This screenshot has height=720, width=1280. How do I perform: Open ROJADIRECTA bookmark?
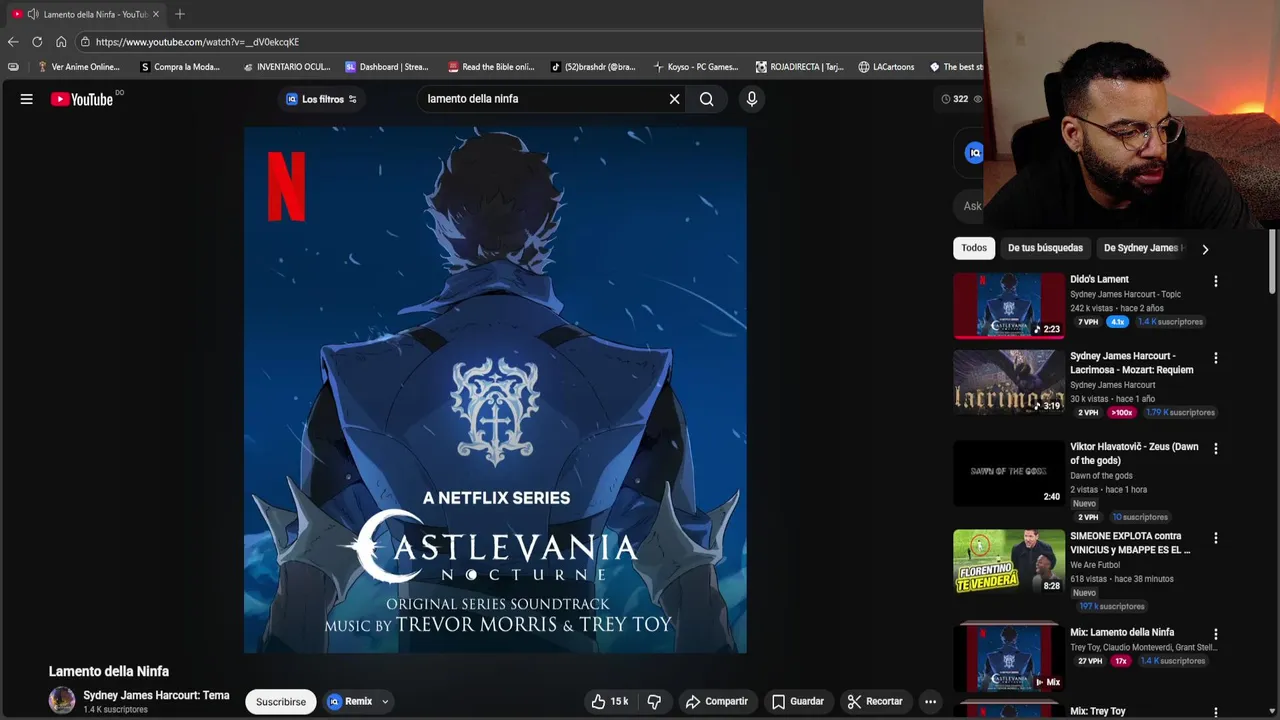click(x=799, y=67)
